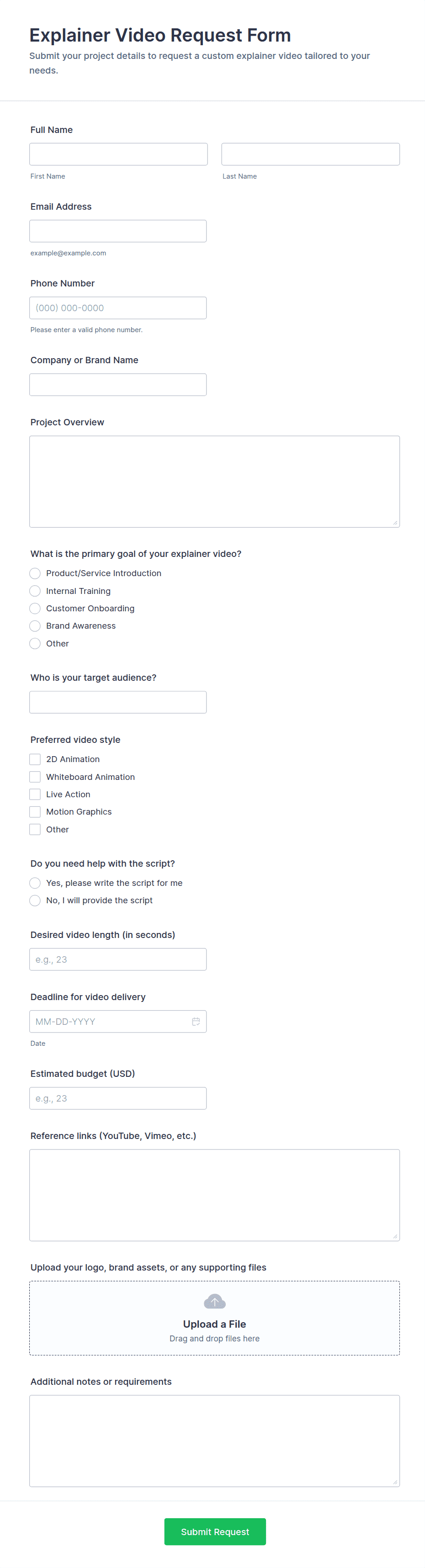Click the cloud upload icon
425x1568 pixels.
(x=214, y=1301)
